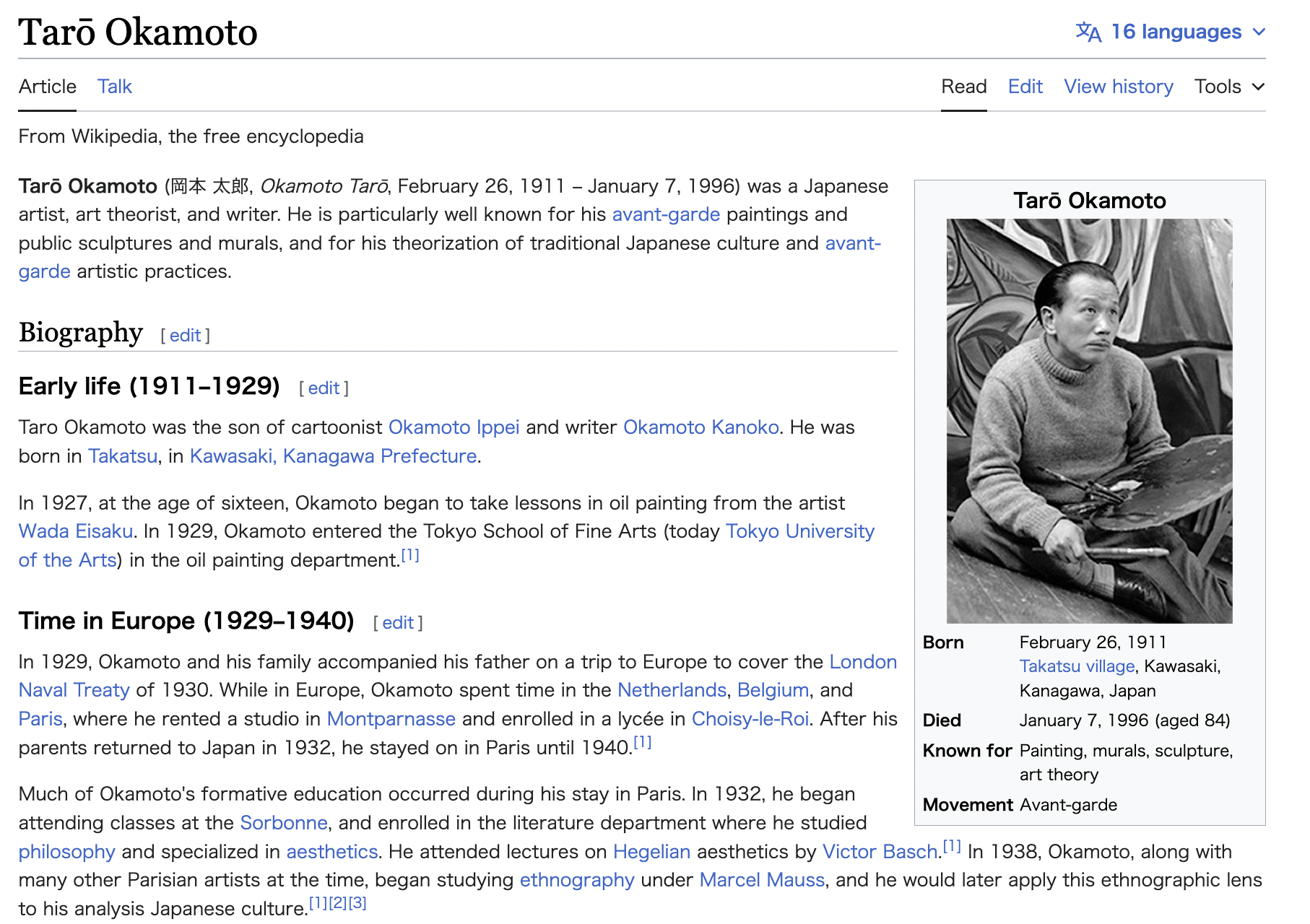Follow the ethnography link
1310x924 pixels.
point(577,880)
